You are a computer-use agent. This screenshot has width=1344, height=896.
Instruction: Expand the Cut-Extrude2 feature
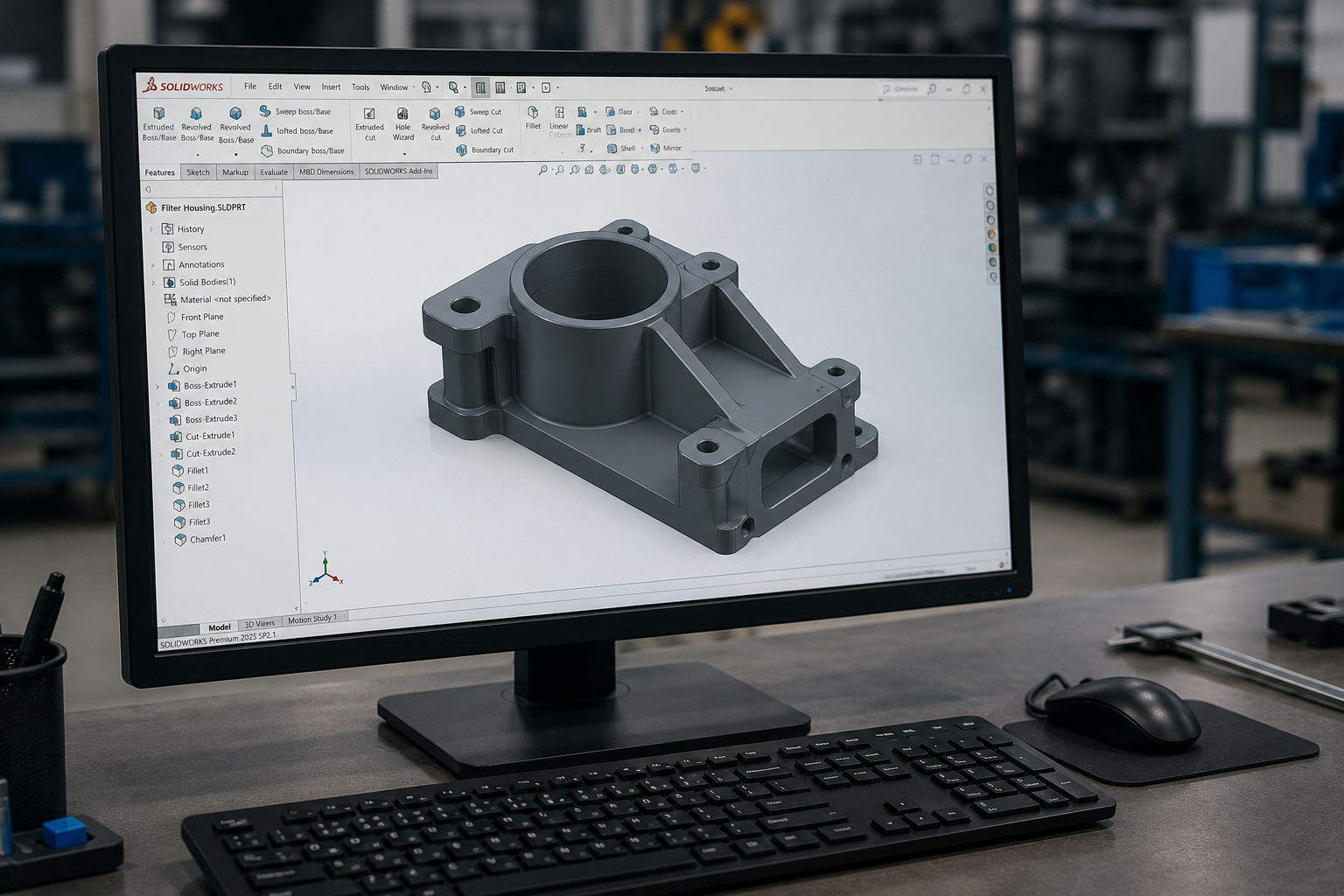point(161,453)
